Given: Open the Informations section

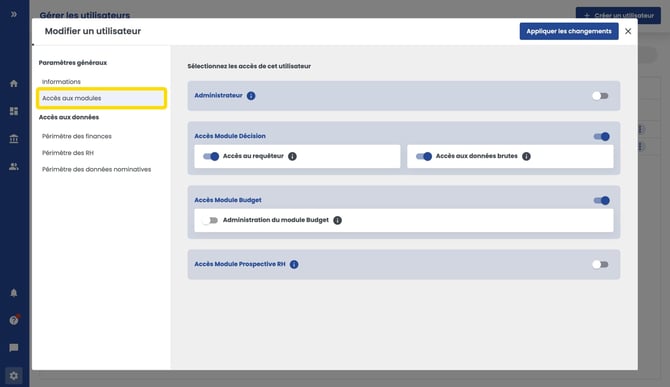Looking at the screenshot, I should (61, 82).
